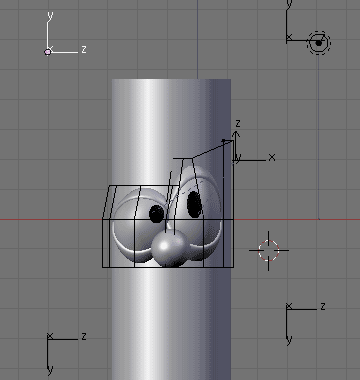Select the lower part of the cylinder below the face
The image size is (360, 380).
tap(171, 323)
